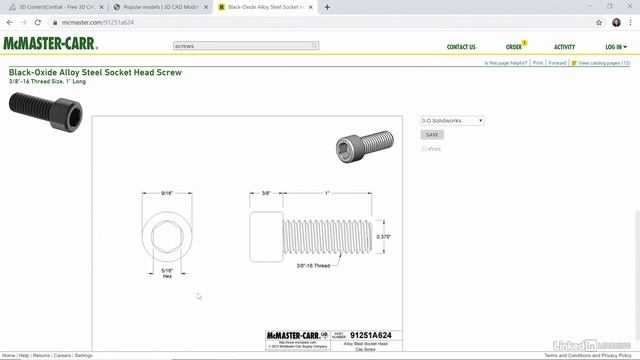The width and height of the screenshot is (640, 360).
Task: Click the Settings footer link
Action: (83, 356)
